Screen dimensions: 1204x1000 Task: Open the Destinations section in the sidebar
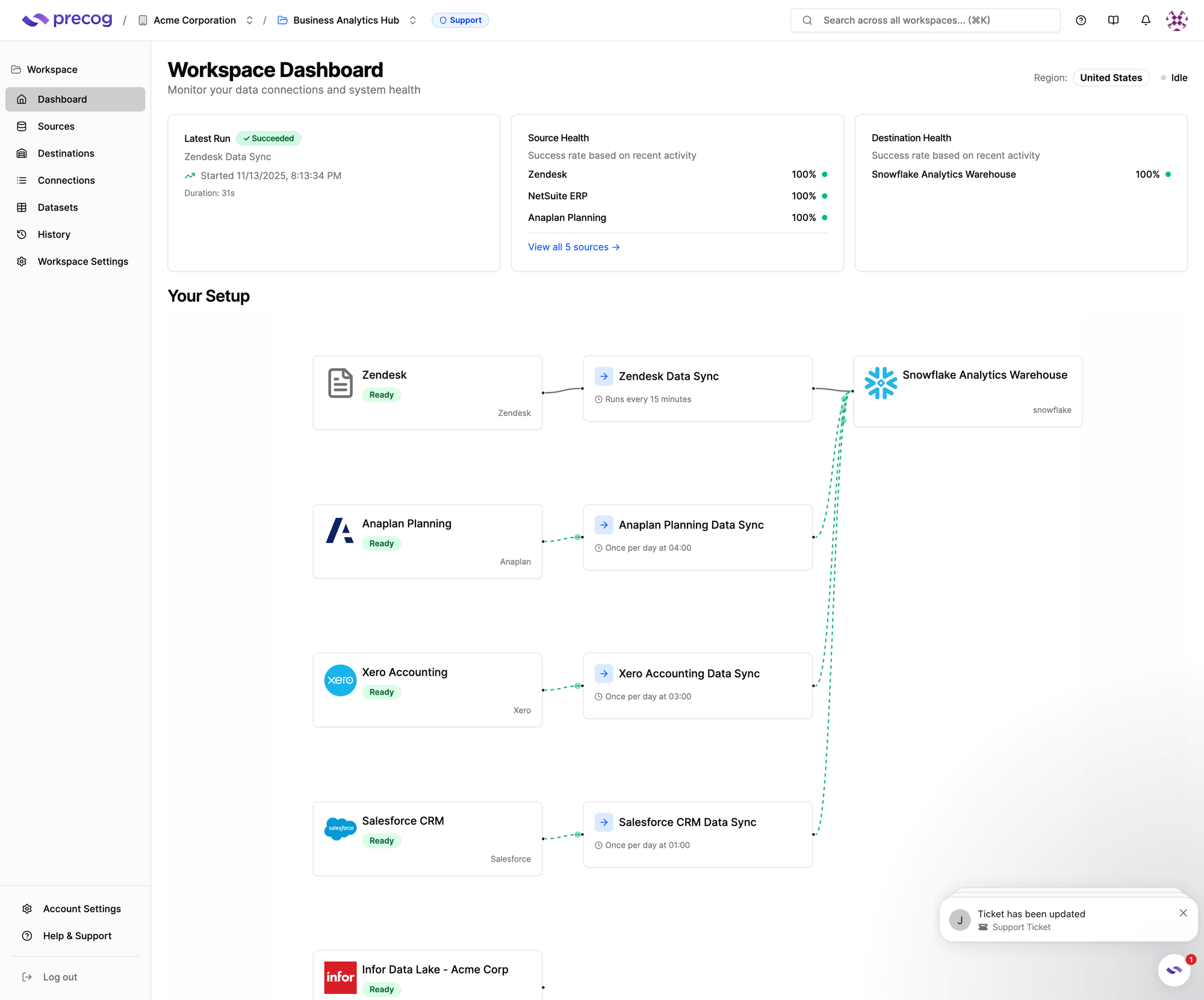pyautogui.click(x=66, y=153)
